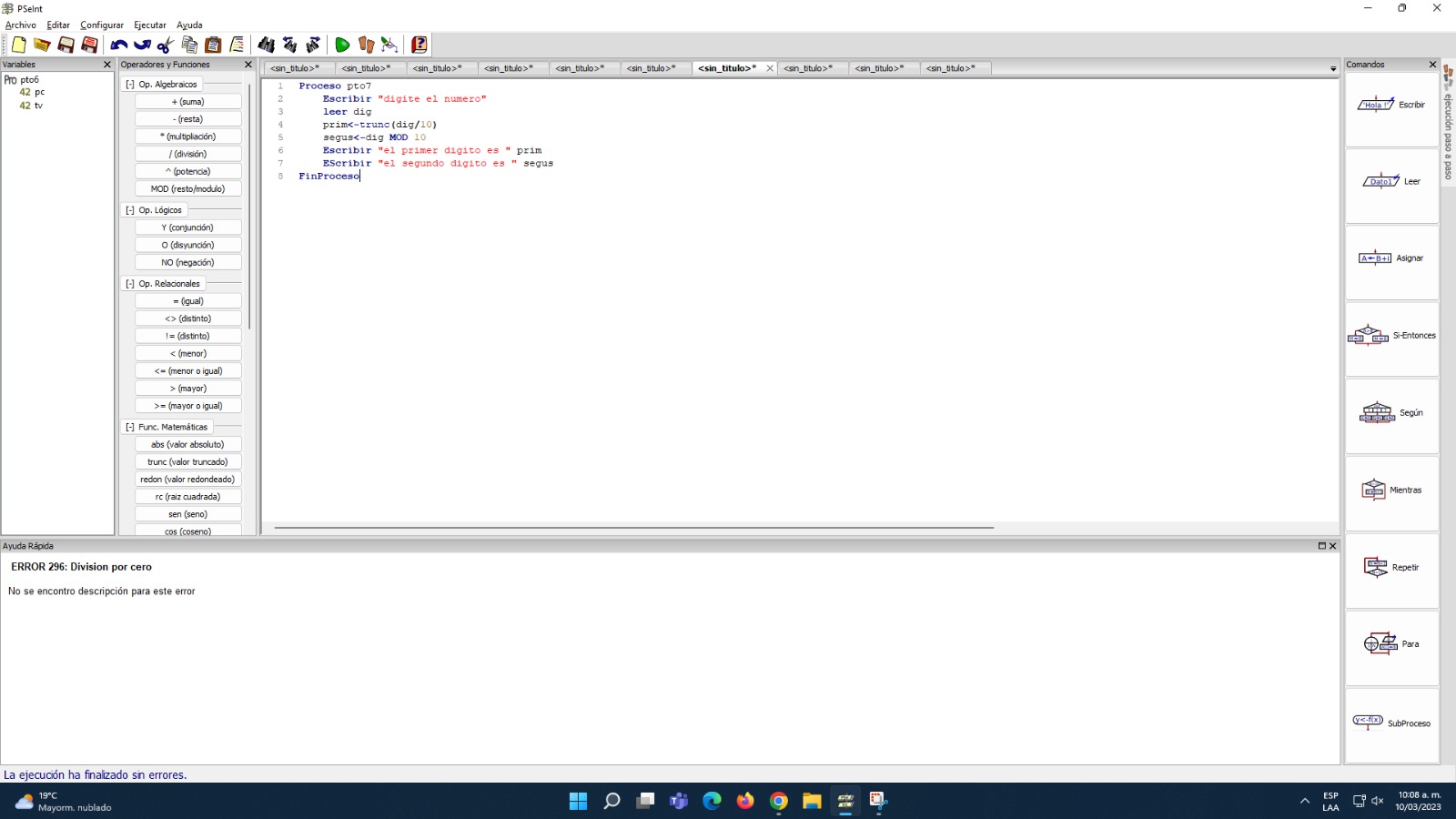Insert a SubProceso block
1456x819 pixels.
coord(1391,725)
